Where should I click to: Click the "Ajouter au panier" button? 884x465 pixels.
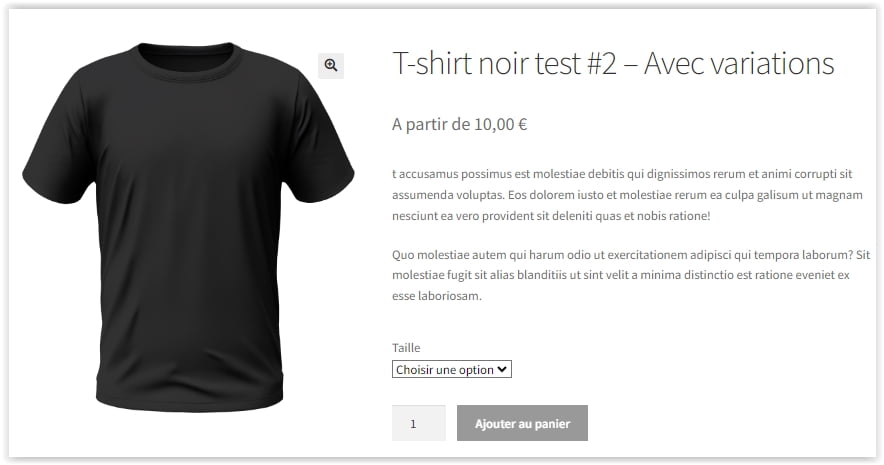(522, 423)
